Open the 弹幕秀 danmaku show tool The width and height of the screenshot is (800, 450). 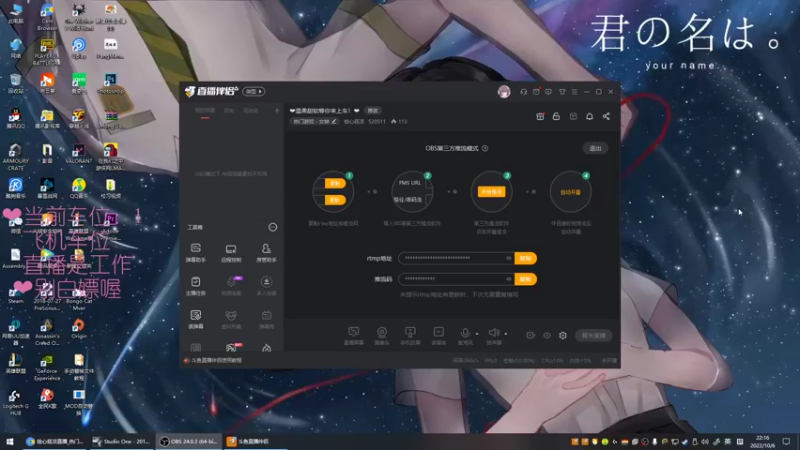coord(266,319)
